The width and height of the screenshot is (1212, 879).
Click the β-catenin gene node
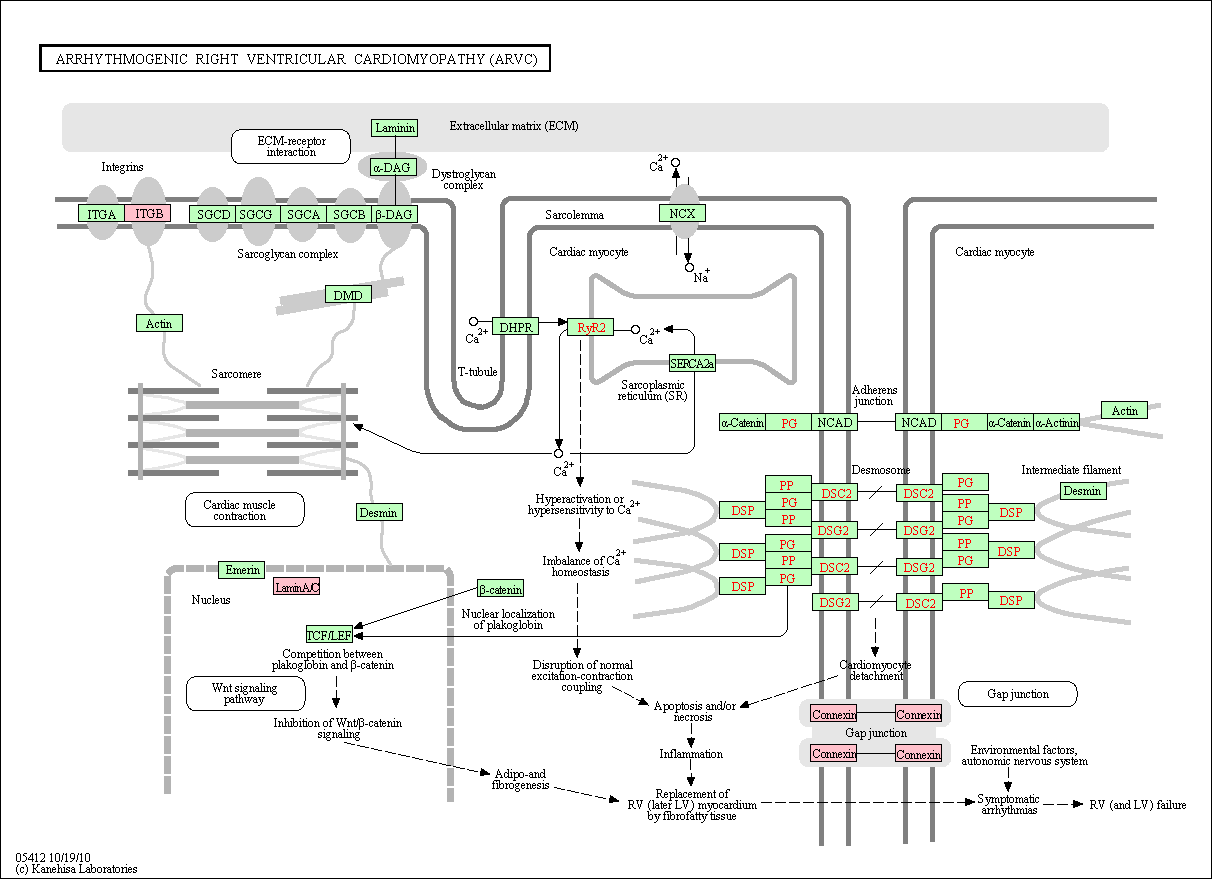pos(500,589)
